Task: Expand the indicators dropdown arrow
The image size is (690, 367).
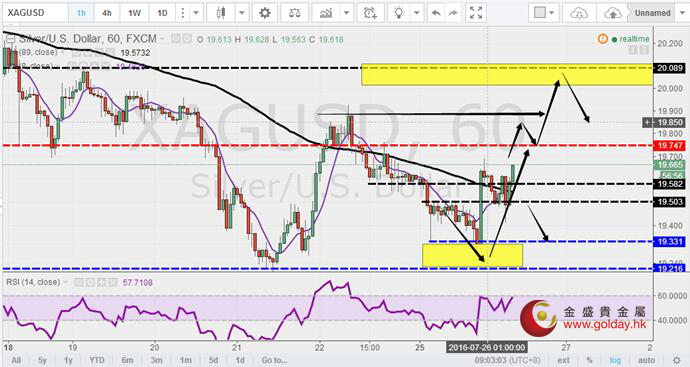Action: pyautogui.click(x=346, y=13)
